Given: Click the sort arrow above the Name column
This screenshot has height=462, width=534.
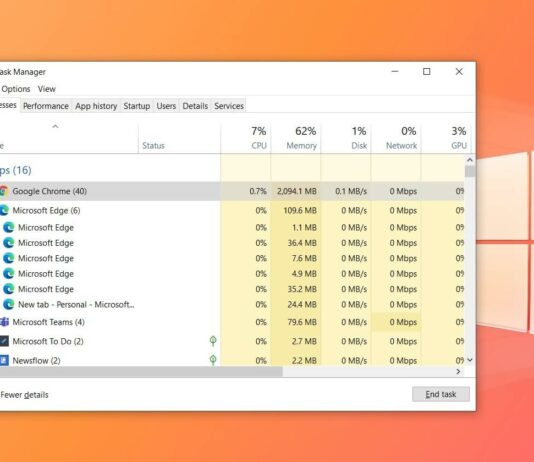Looking at the screenshot, I should [55, 127].
